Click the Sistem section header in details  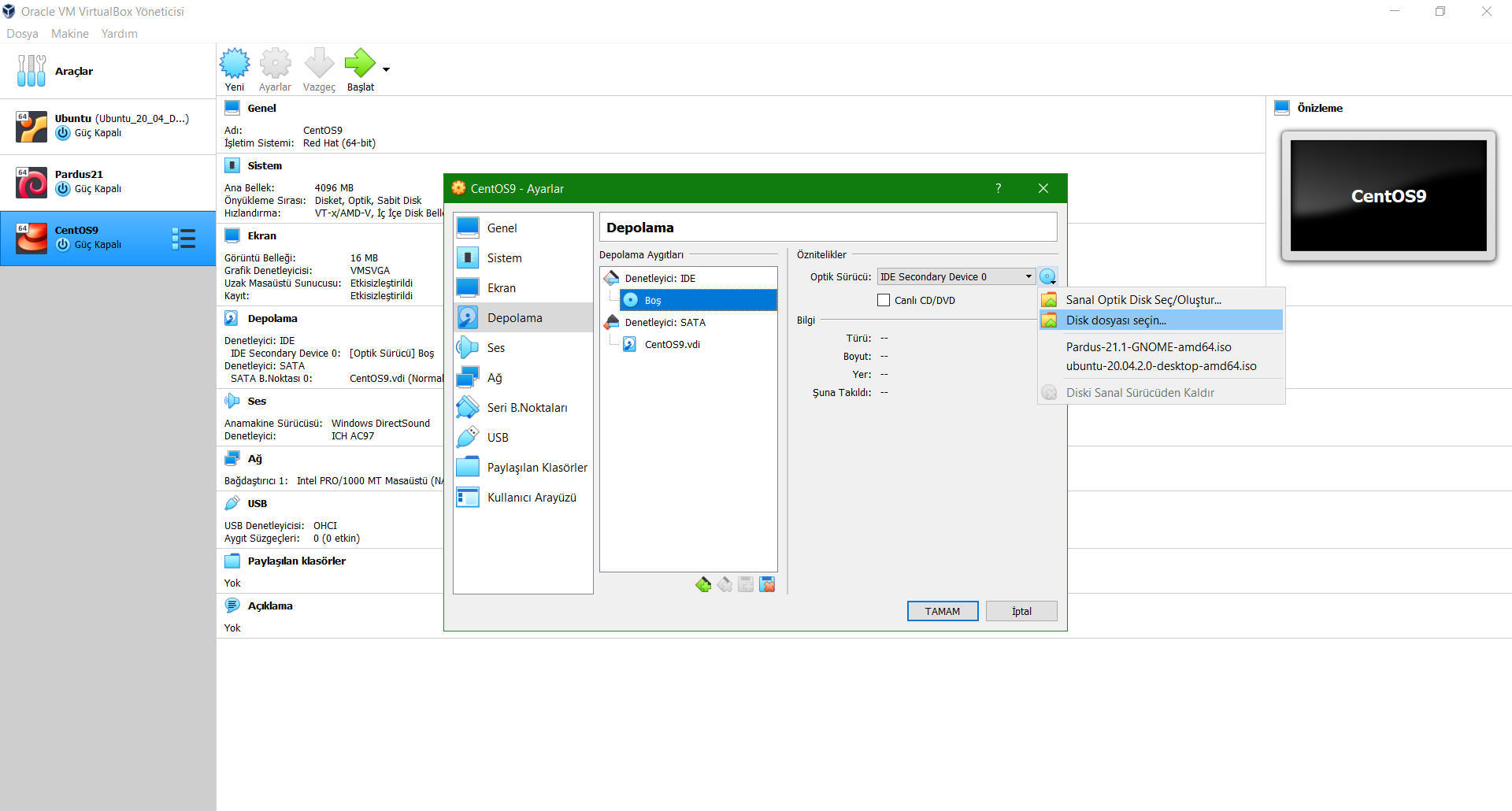pyautogui.click(x=265, y=165)
